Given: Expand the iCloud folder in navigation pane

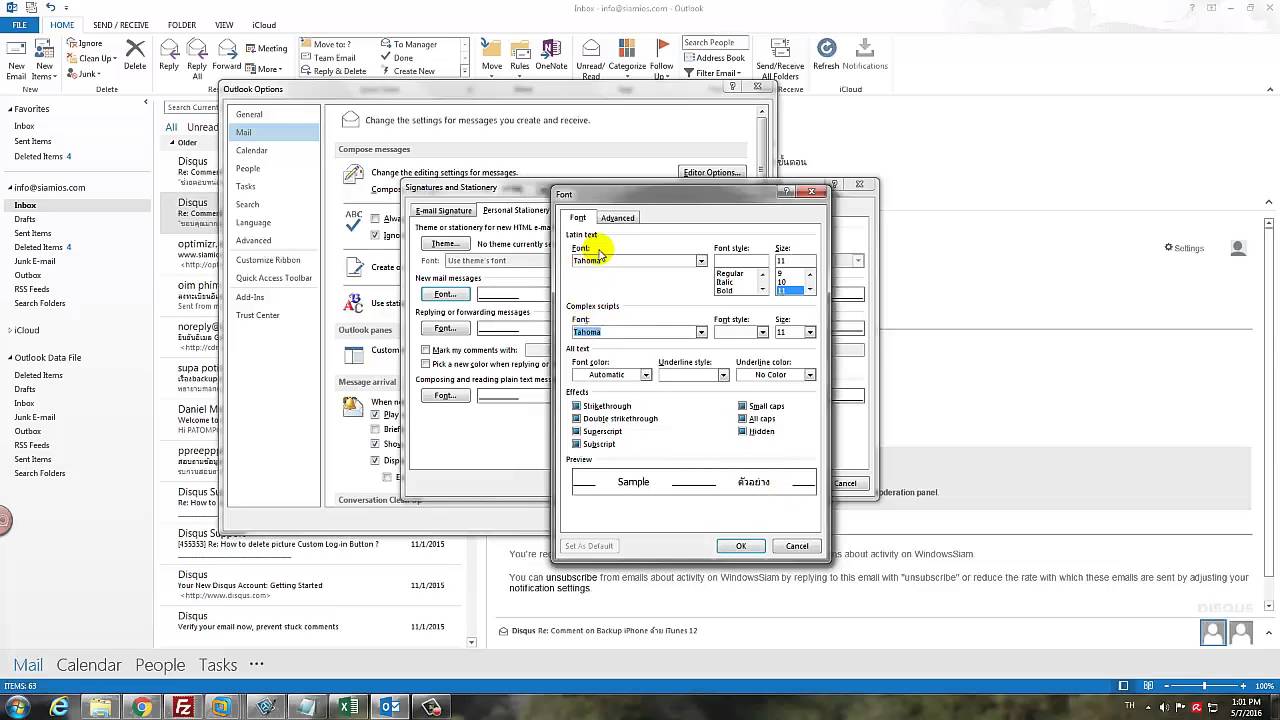Looking at the screenshot, I should click(10, 330).
